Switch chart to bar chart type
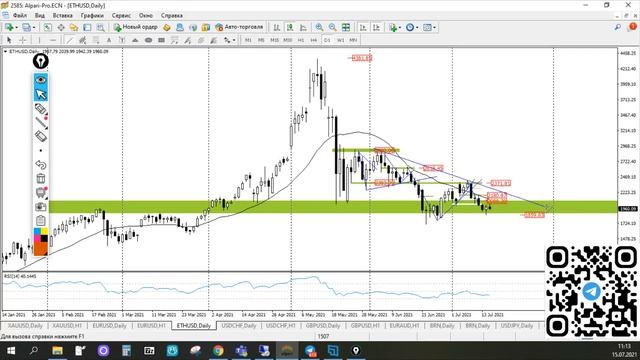 [276, 27]
